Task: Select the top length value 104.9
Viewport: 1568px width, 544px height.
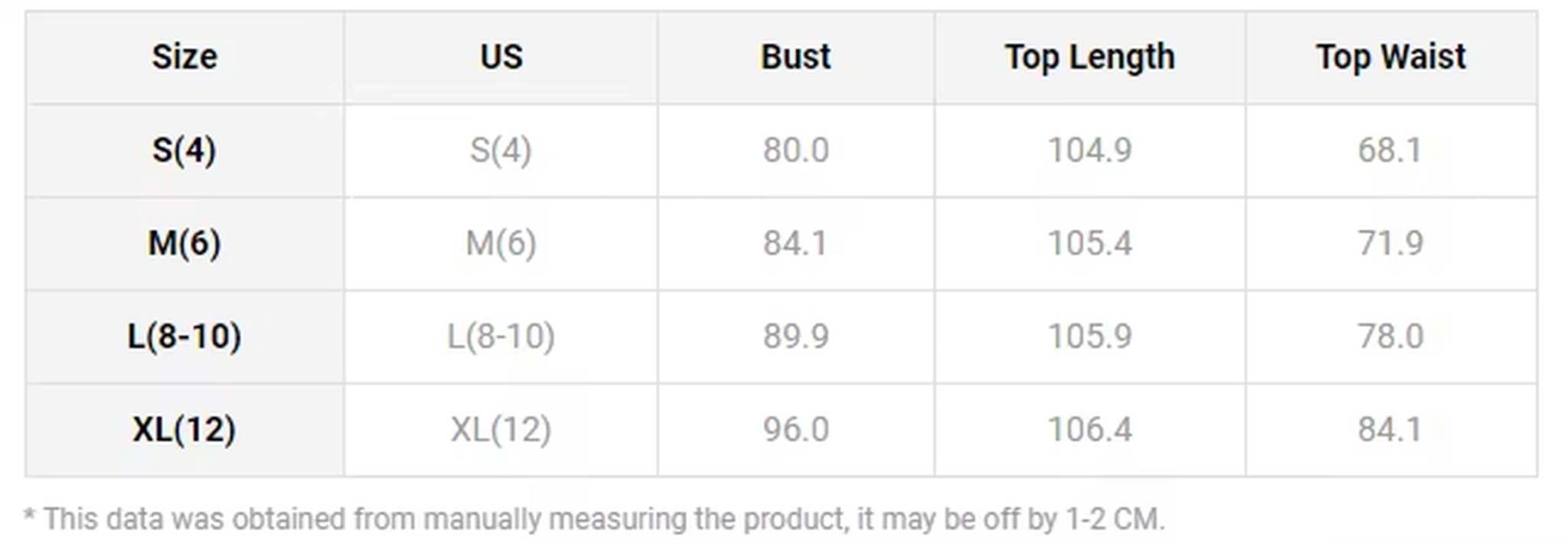Action: pyautogui.click(x=1089, y=149)
